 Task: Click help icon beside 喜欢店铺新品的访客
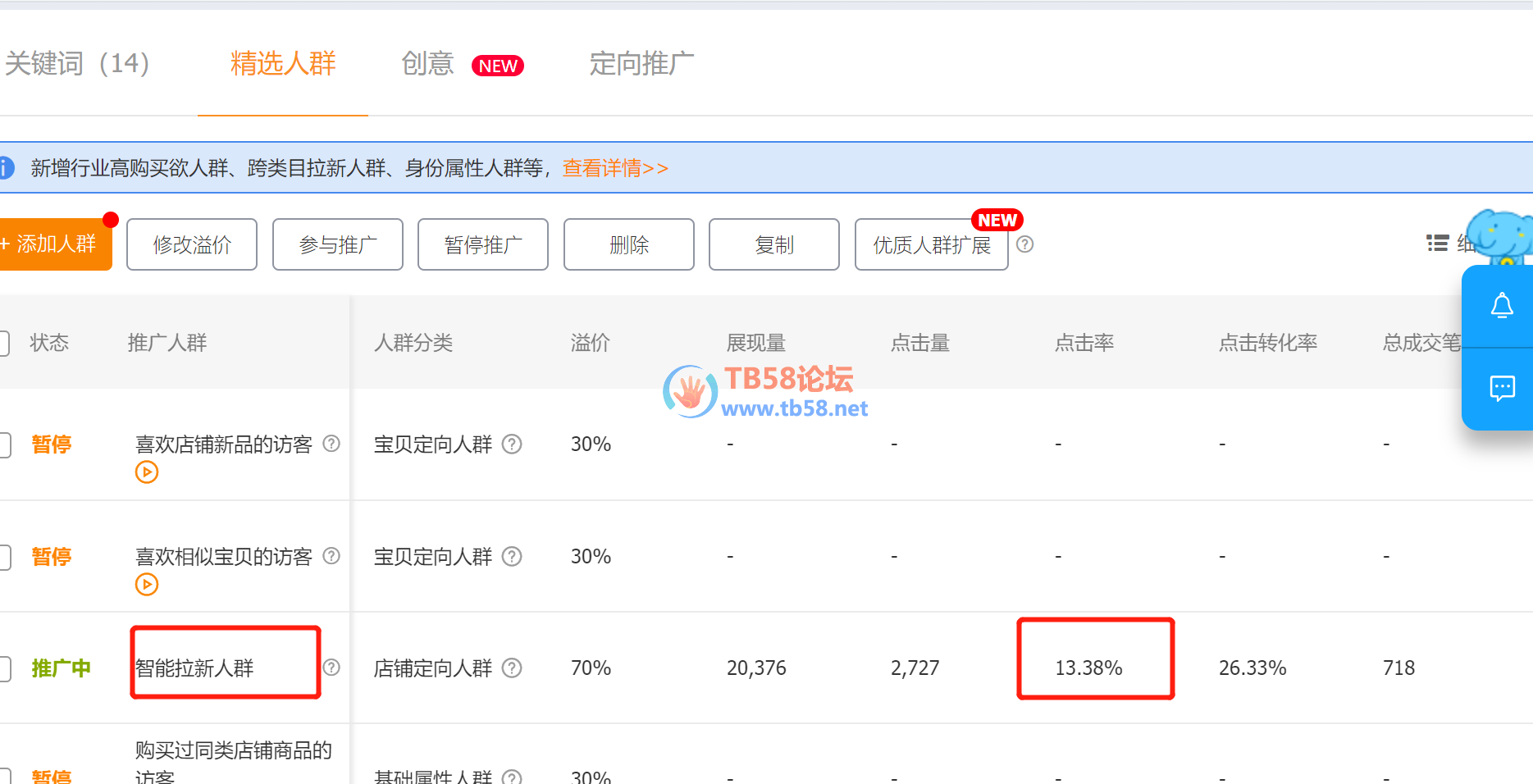point(331,444)
